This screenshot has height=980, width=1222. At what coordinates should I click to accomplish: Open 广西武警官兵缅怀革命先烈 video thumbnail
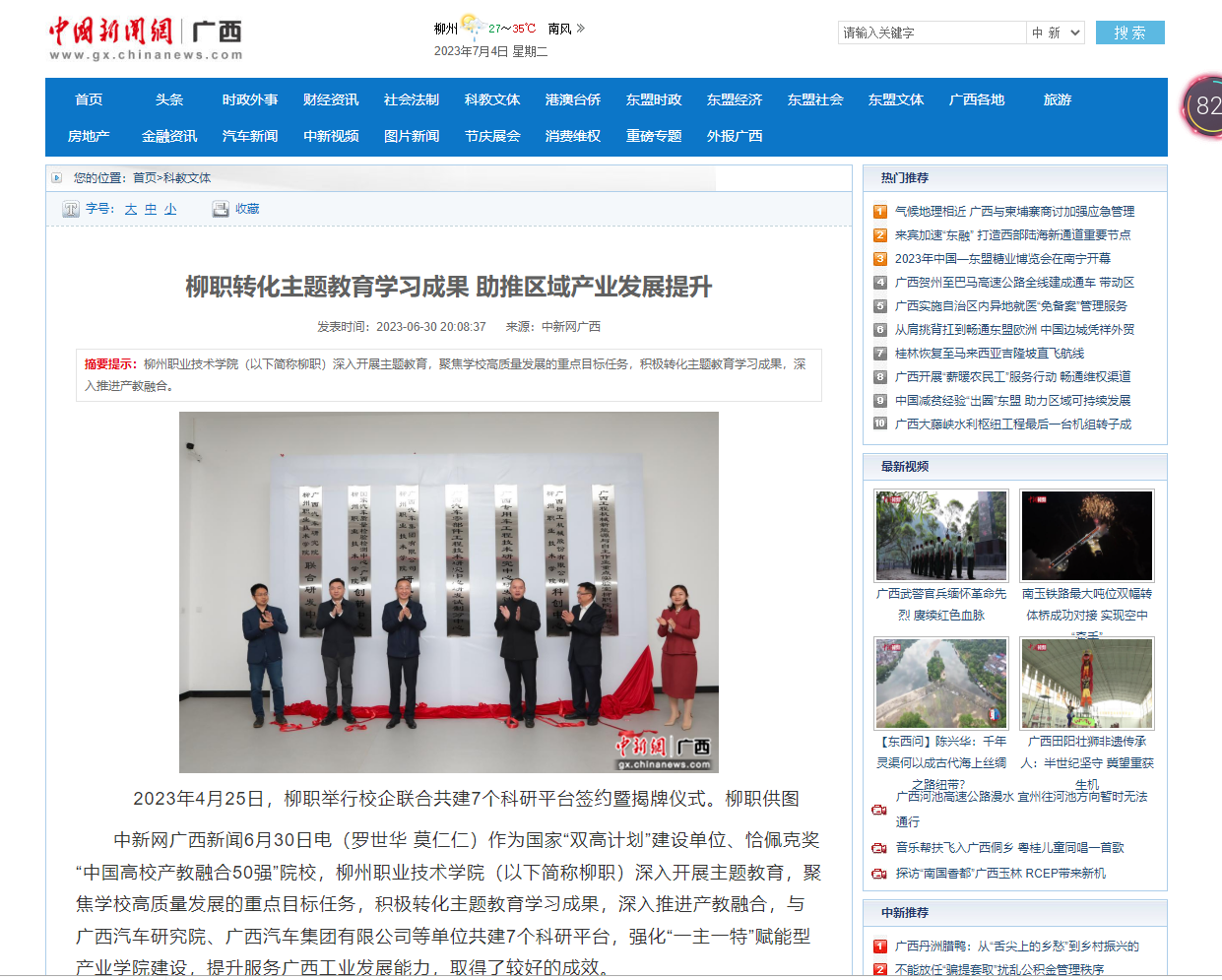tap(941, 536)
